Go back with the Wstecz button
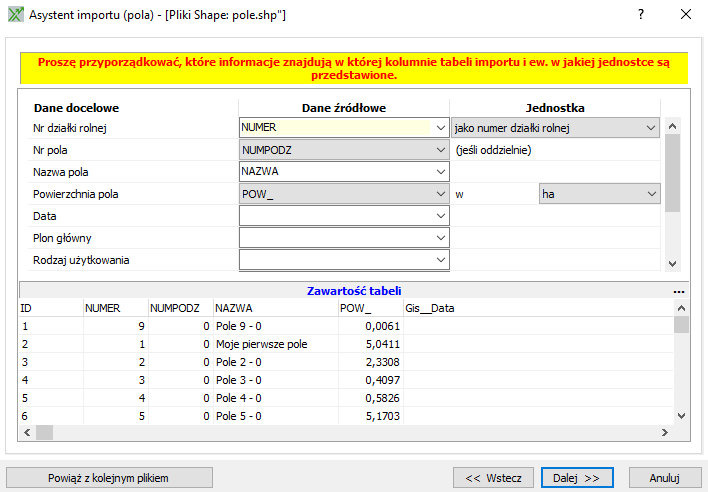The height and width of the screenshot is (492, 708). tap(493, 478)
